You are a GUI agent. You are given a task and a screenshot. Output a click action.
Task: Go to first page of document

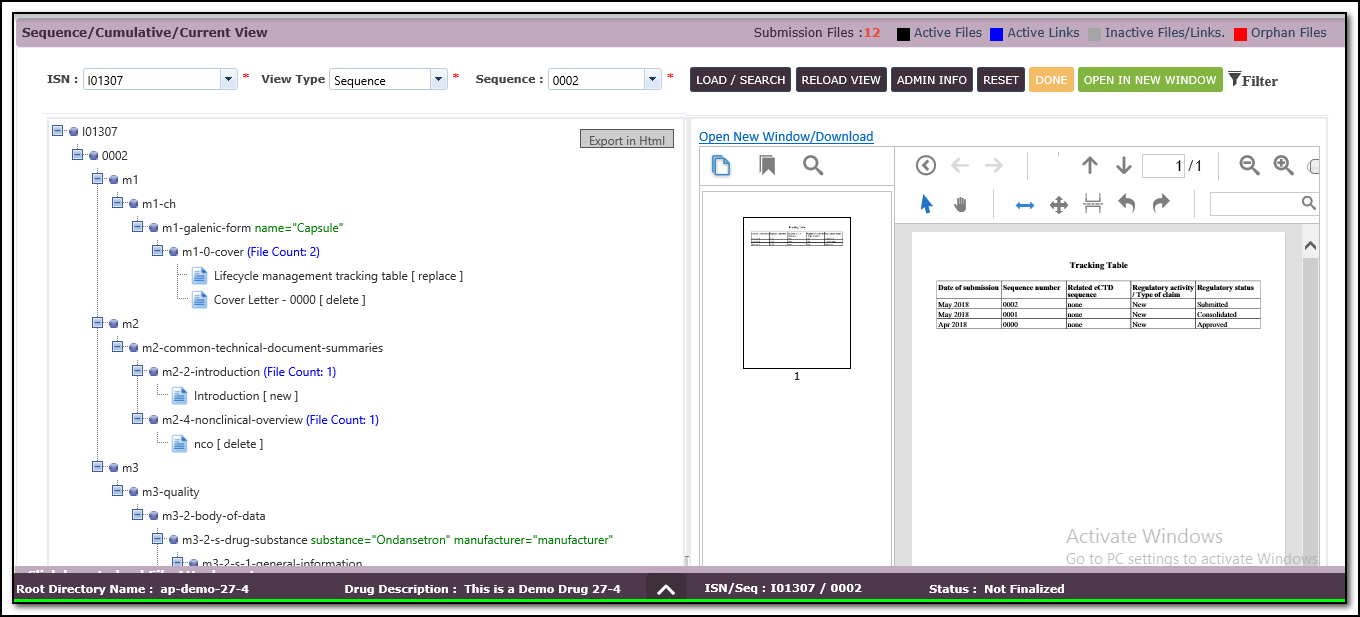926,166
